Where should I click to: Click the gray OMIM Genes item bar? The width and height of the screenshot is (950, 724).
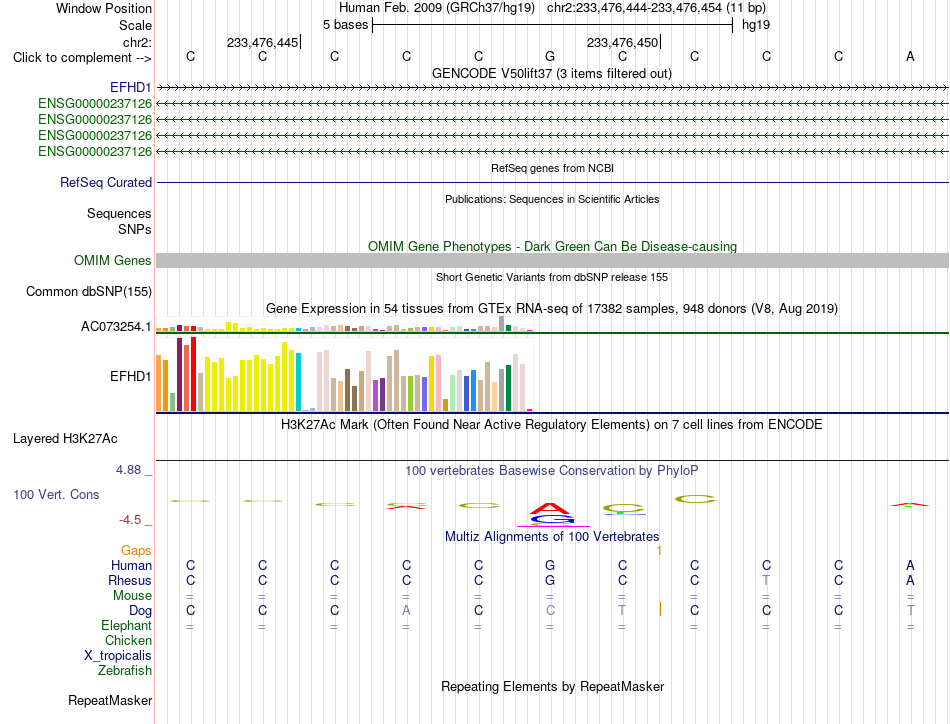click(x=553, y=261)
